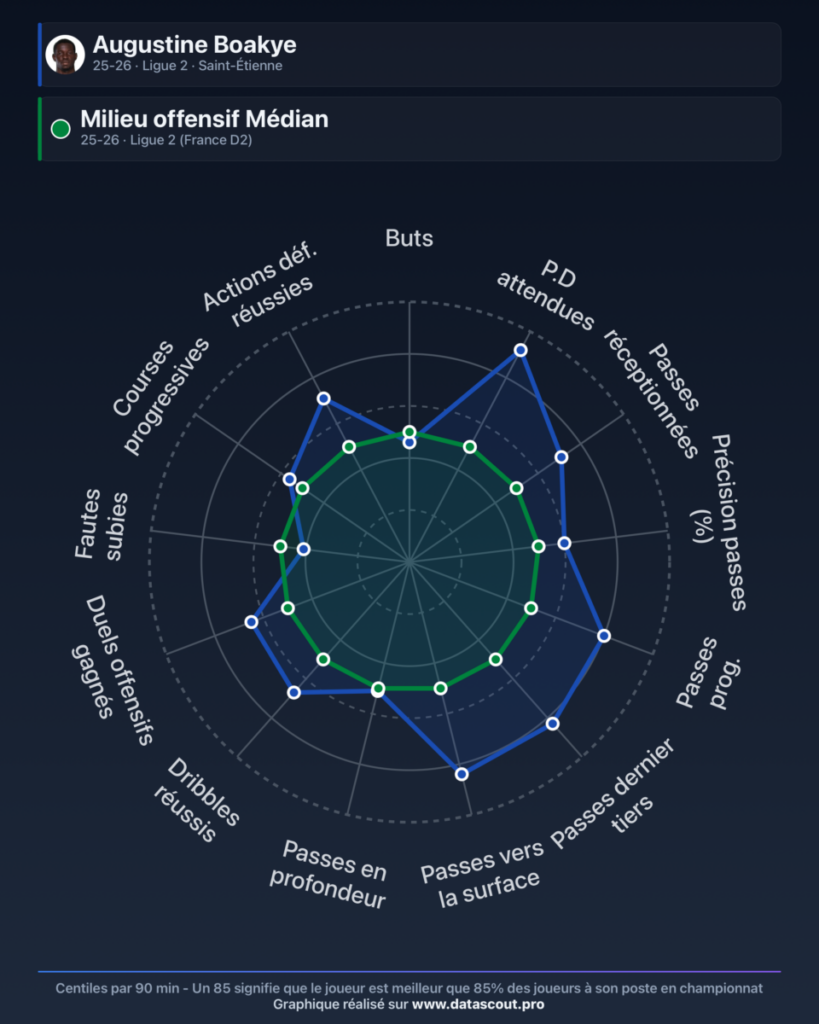This screenshot has height=1024, width=819.
Task: Click the blue Passes prog. data point
Action: click(604, 635)
